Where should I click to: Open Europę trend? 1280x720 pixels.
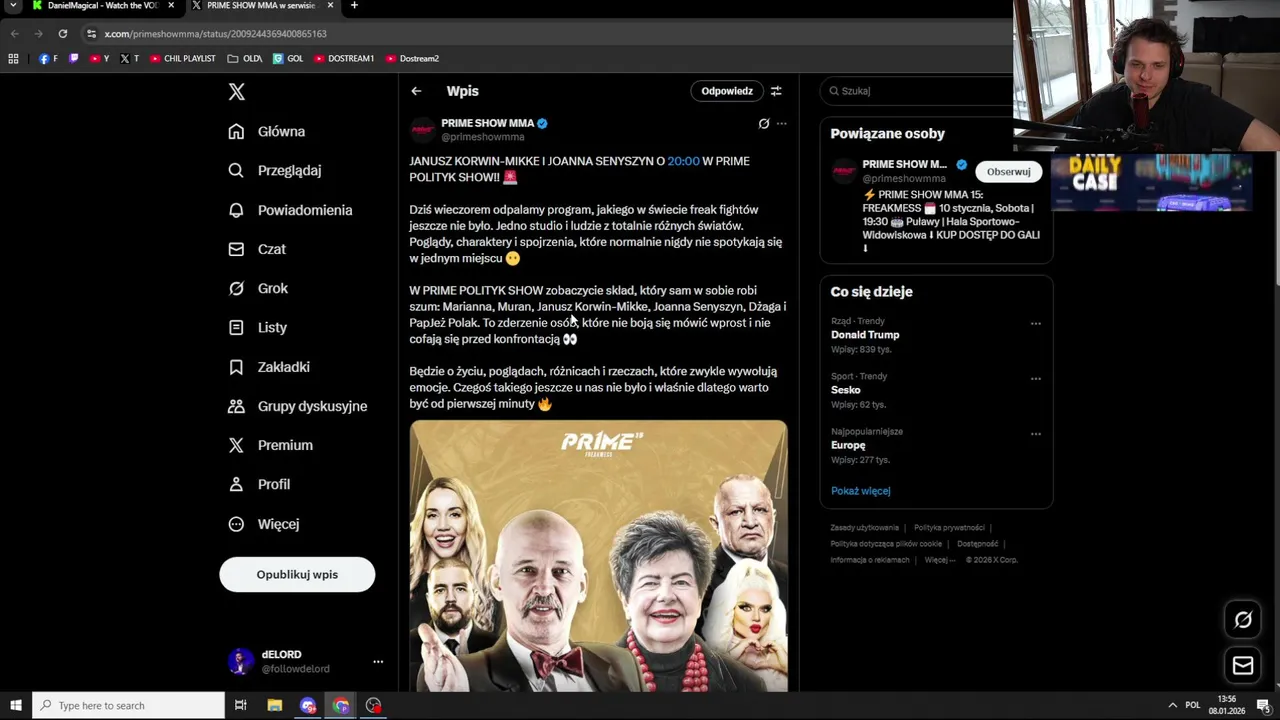pyautogui.click(x=848, y=445)
